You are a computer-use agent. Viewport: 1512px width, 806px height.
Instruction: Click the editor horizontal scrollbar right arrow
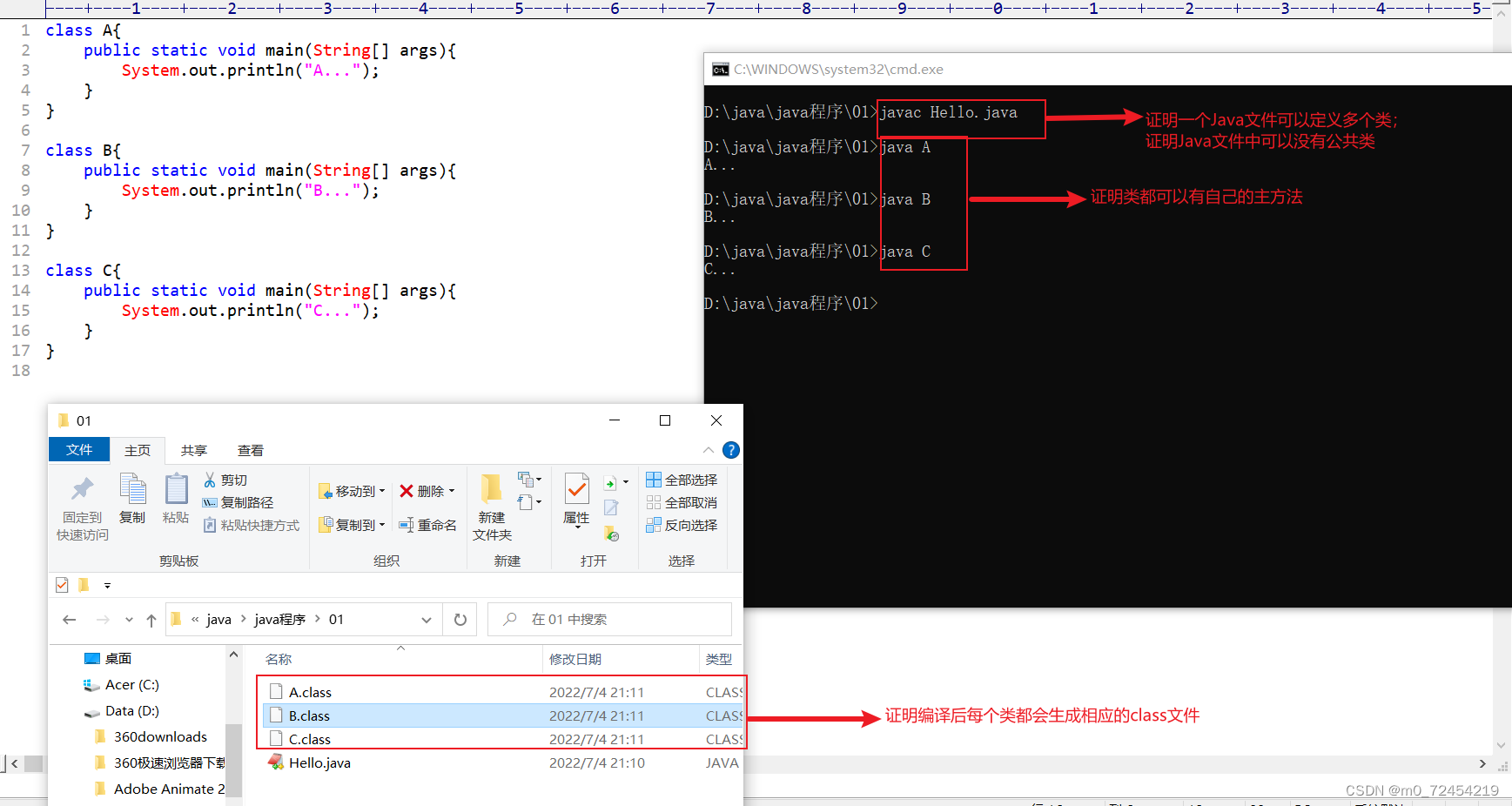coord(1482,763)
